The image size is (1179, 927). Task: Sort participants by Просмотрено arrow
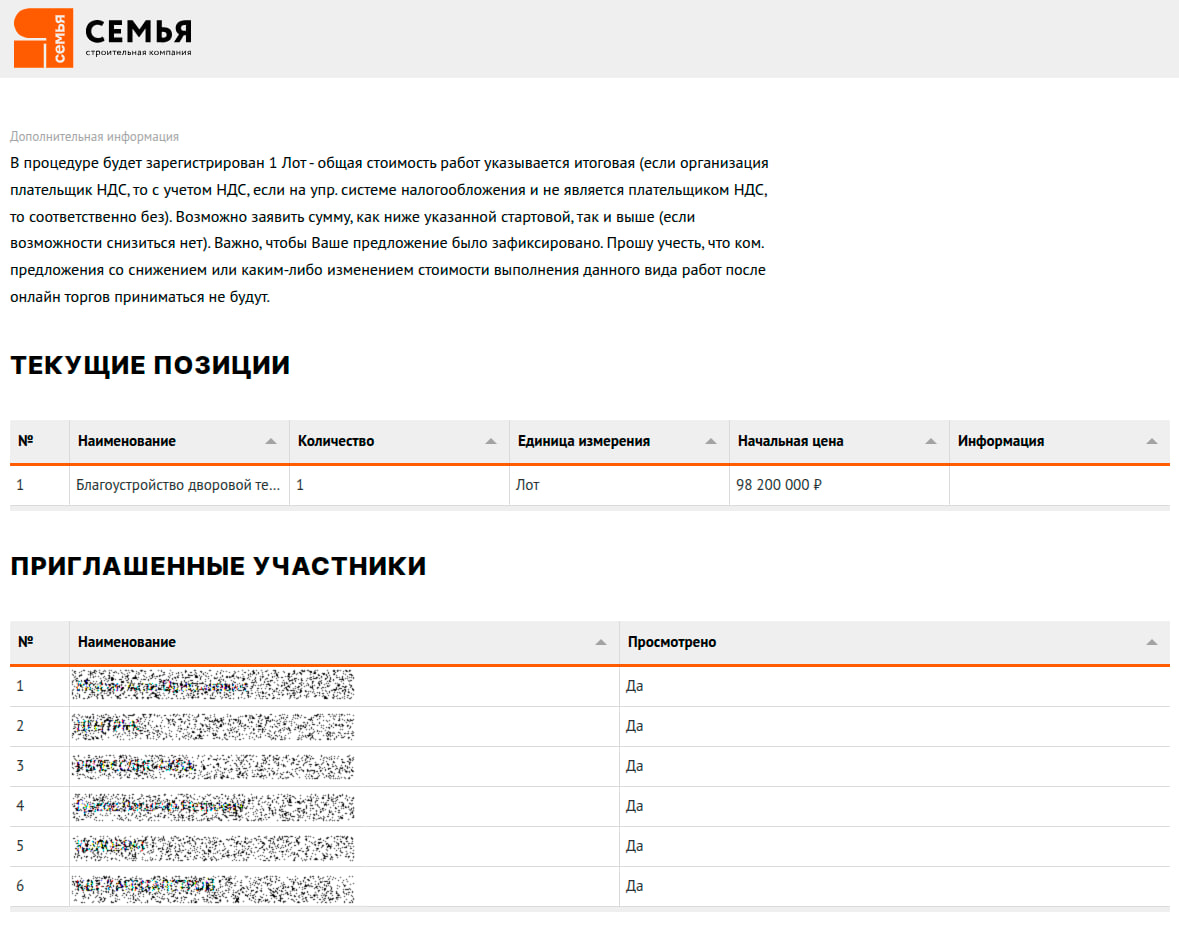point(1151,642)
